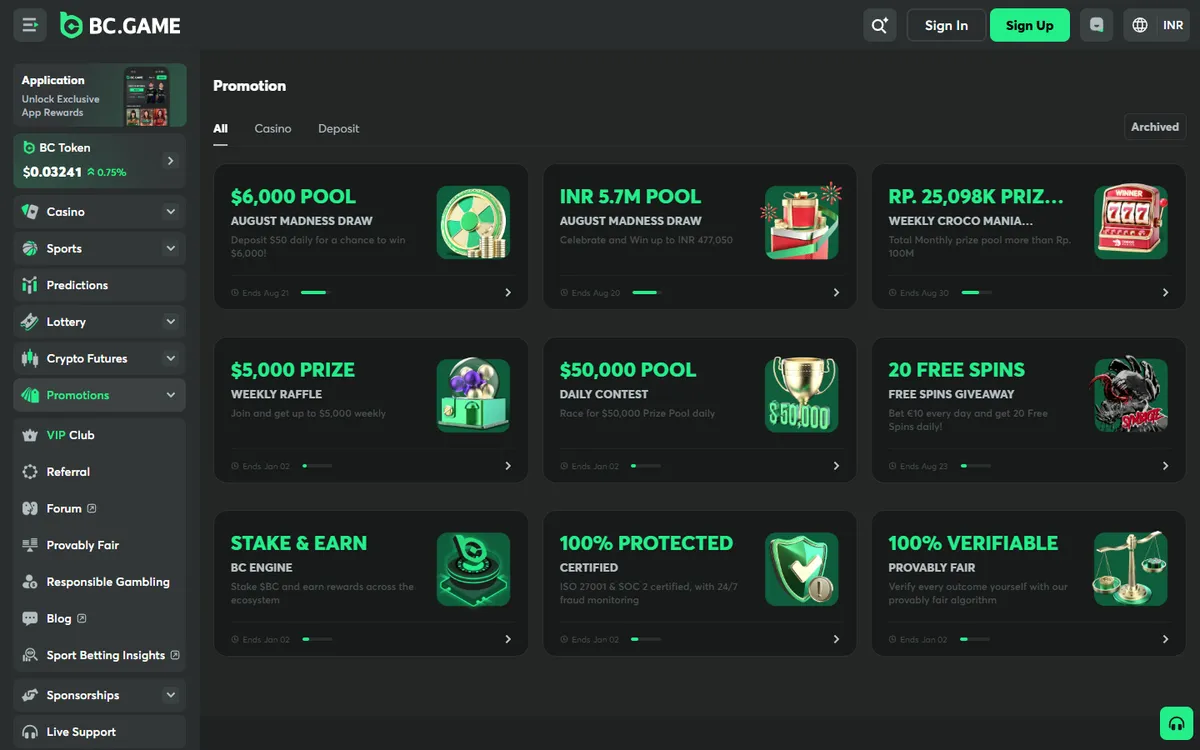Image resolution: width=1200 pixels, height=750 pixels.
Task: Open the 100% Verifiable Provably Fair card
Action: [x=1029, y=584]
